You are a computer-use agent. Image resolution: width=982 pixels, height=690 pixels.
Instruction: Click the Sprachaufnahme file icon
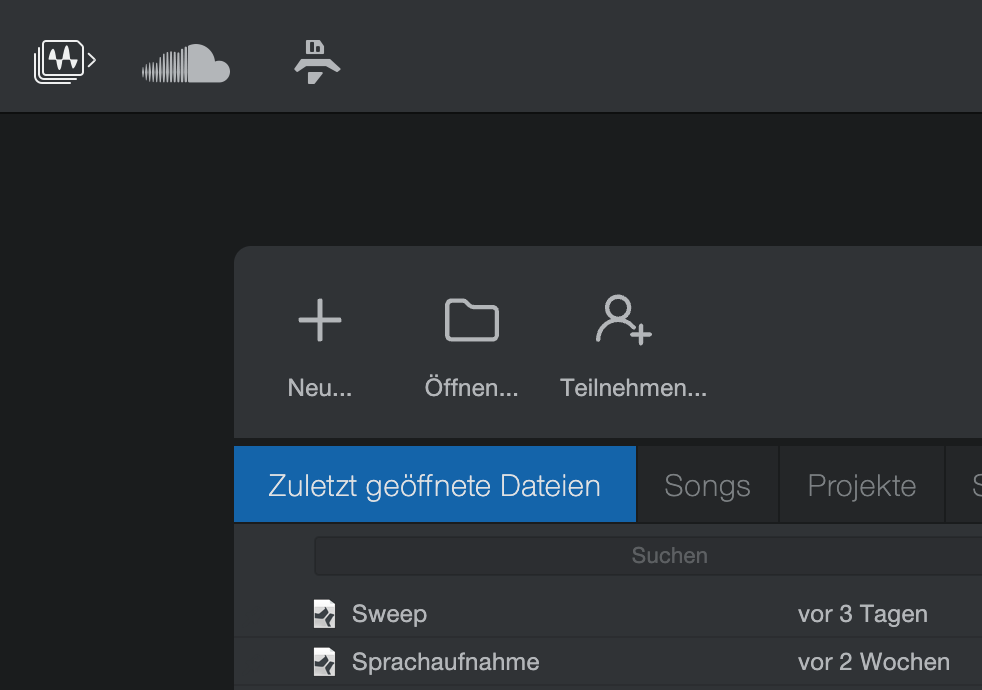(x=324, y=662)
